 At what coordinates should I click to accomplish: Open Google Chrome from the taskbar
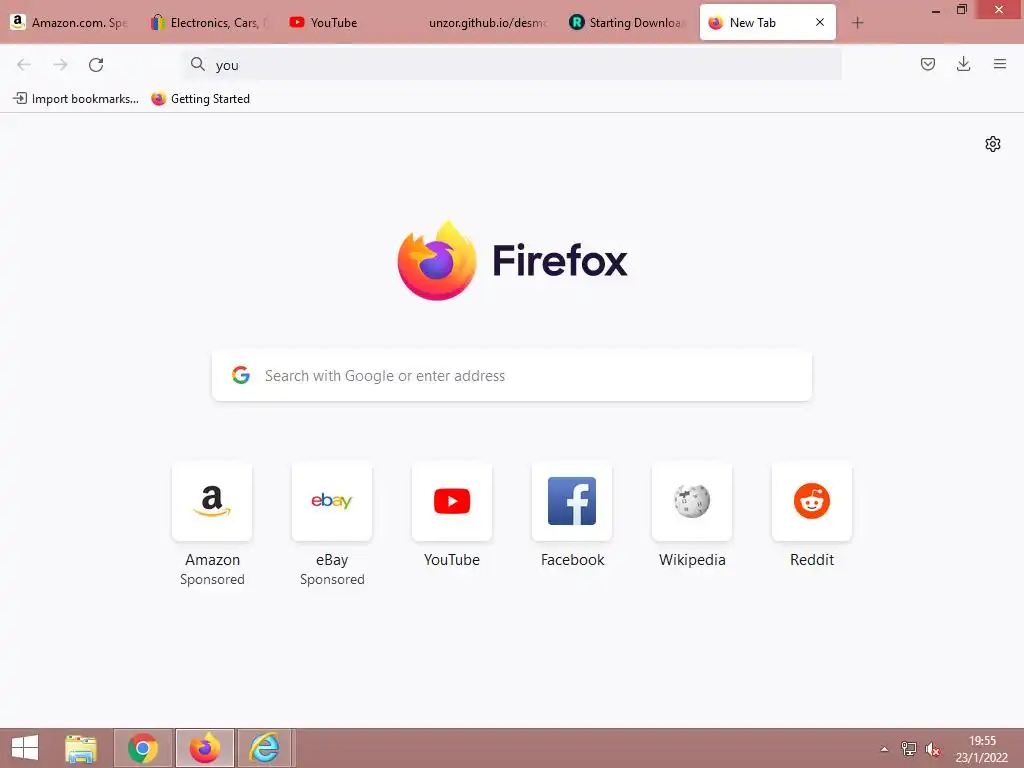click(143, 748)
